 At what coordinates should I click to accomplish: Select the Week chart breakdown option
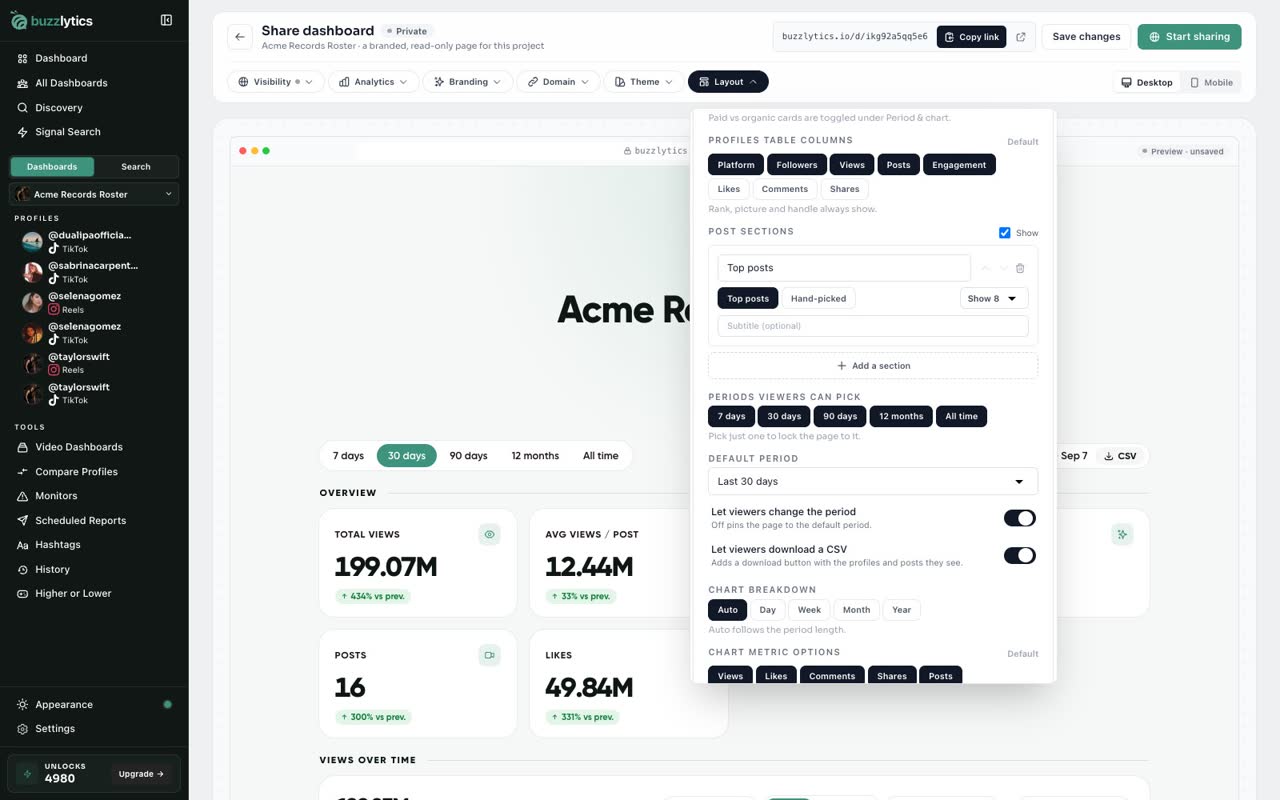(809, 610)
